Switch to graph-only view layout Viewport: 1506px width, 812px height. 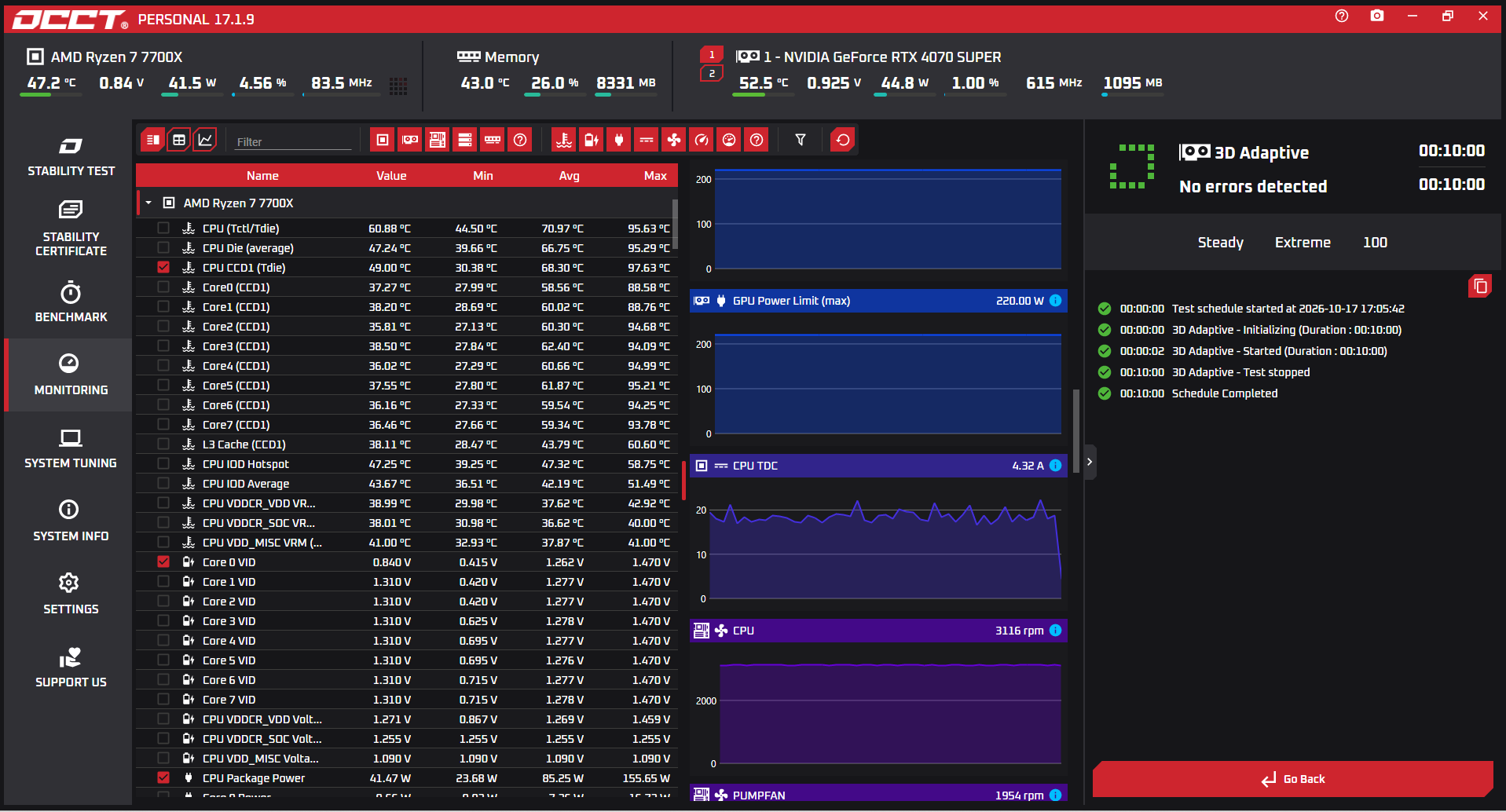205,140
